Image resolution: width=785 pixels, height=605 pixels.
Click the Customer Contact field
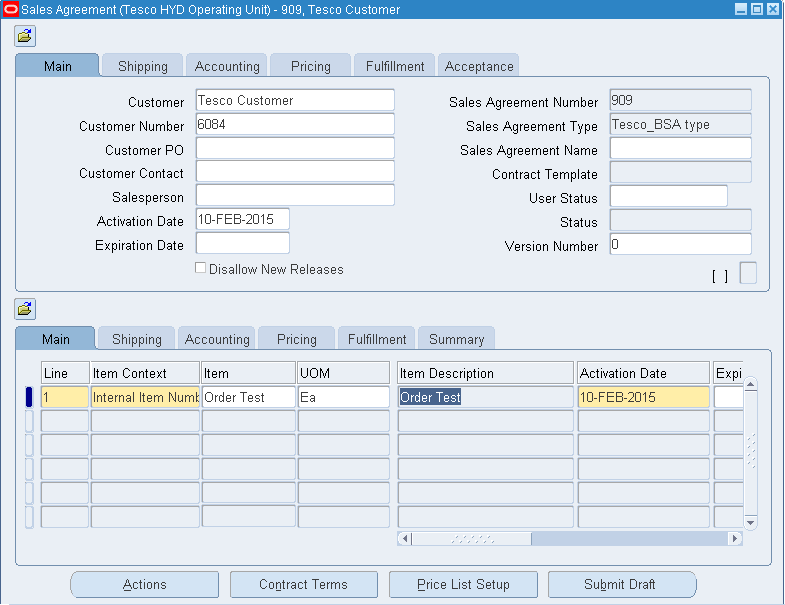coord(295,171)
